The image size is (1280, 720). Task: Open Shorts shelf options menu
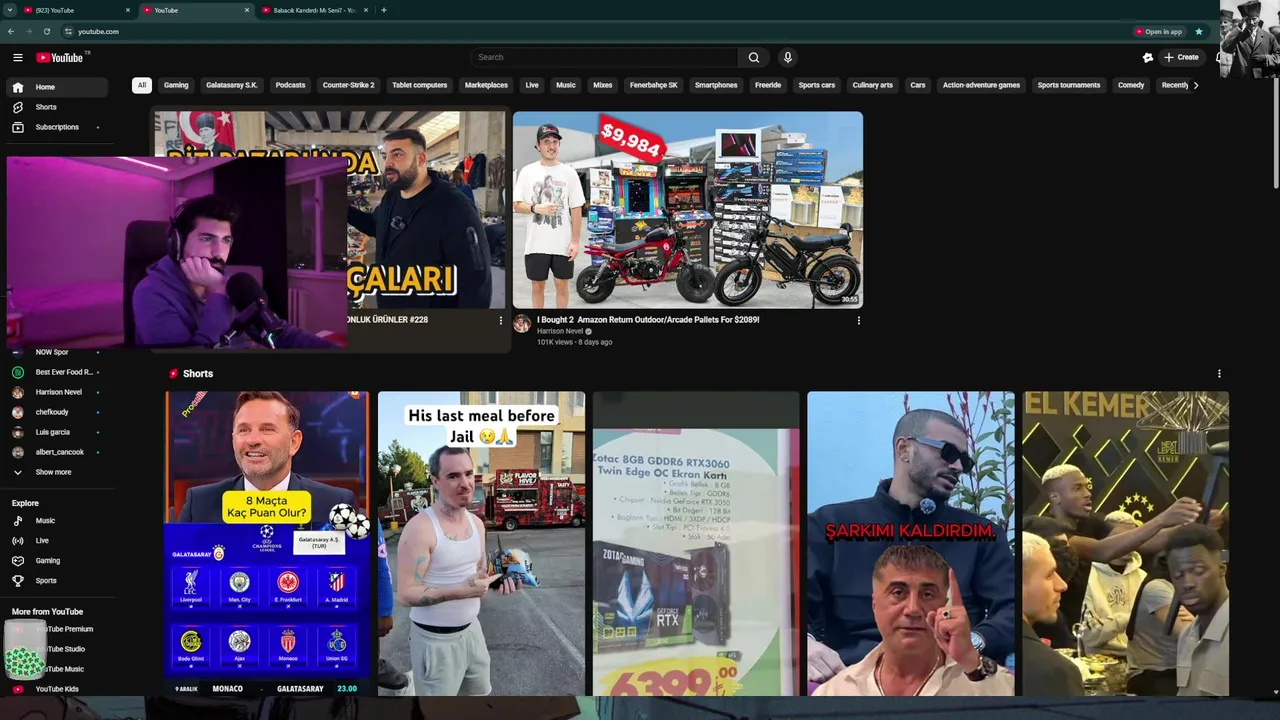[x=1219, y=373]
